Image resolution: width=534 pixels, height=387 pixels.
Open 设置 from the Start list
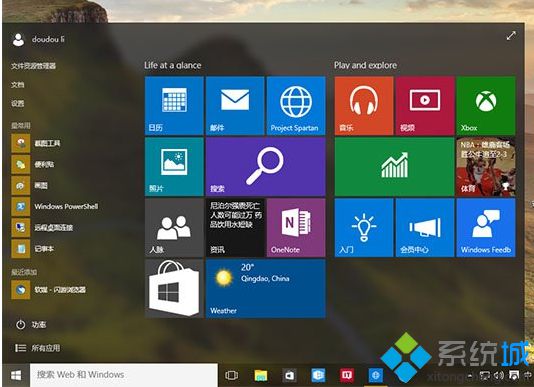18,103
